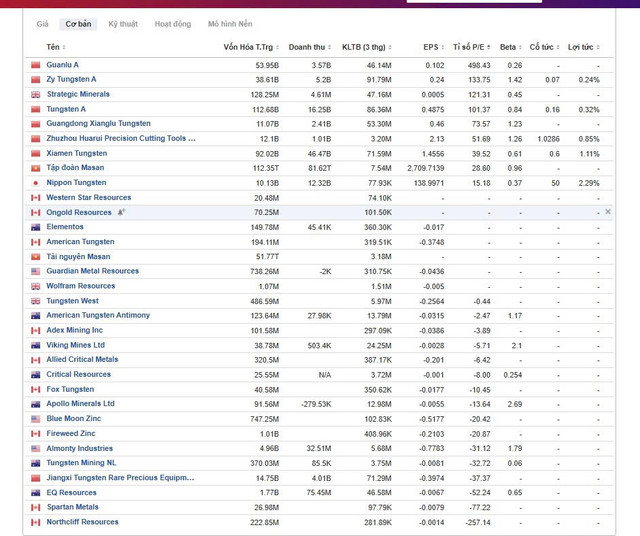Click the Canada flag icon beside Fox Tungsten
This screenshot has height=536, width=640.
point(36,389)
